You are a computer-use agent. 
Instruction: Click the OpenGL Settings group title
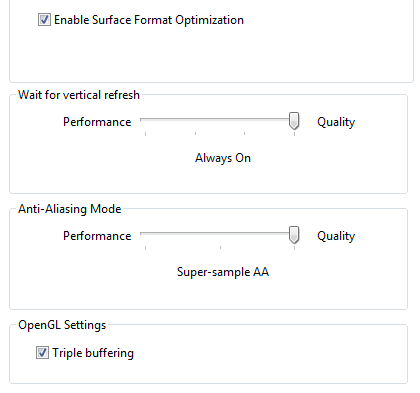point(62,325)
